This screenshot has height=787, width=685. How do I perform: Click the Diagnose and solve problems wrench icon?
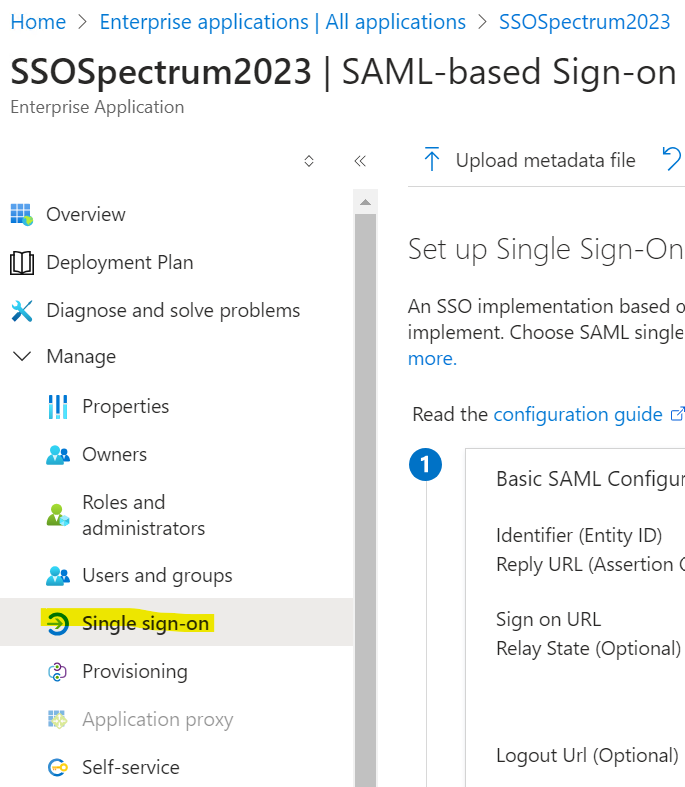point(21,311)
